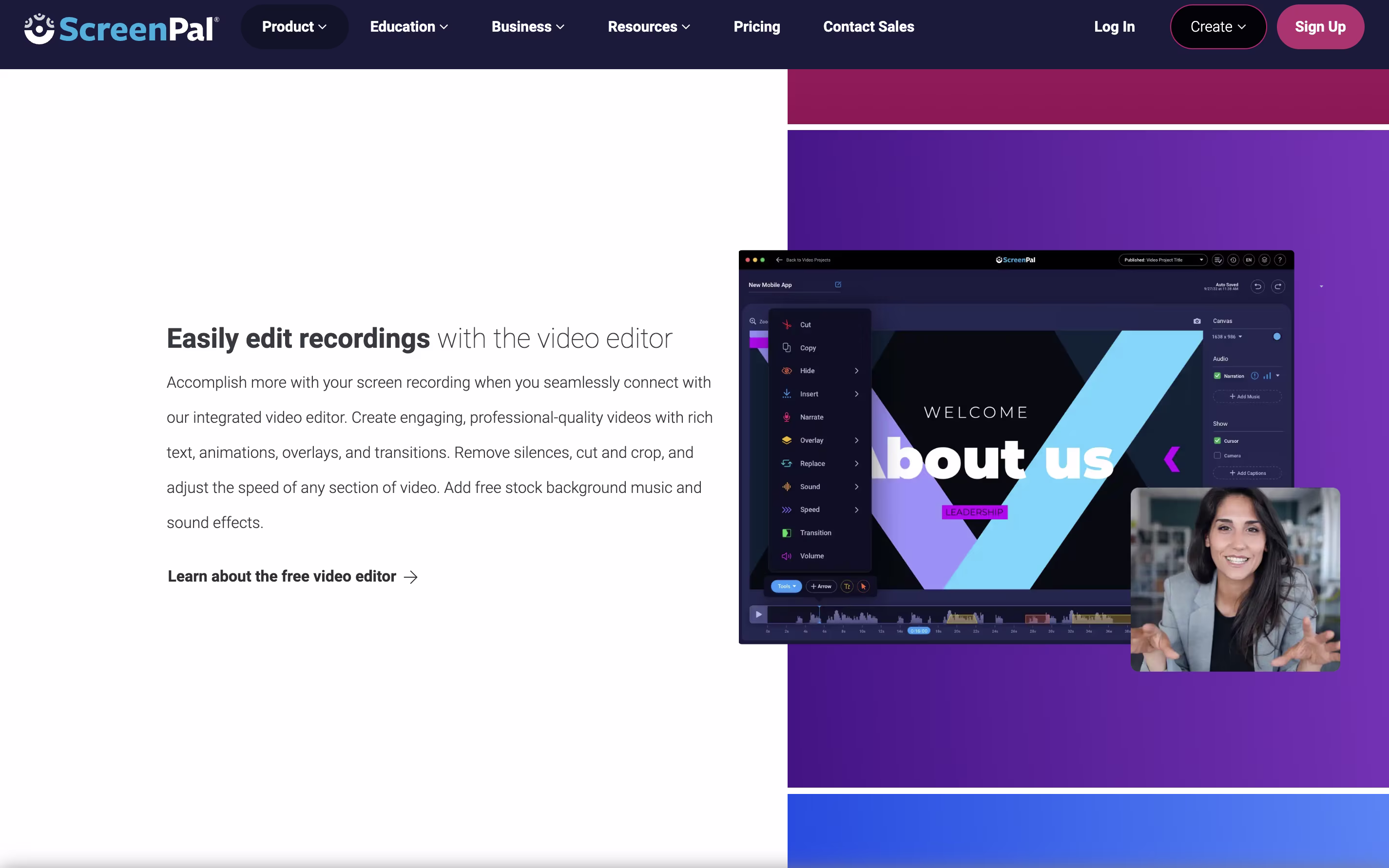
Task: Click the undo button
Action: click(1257, 286)
